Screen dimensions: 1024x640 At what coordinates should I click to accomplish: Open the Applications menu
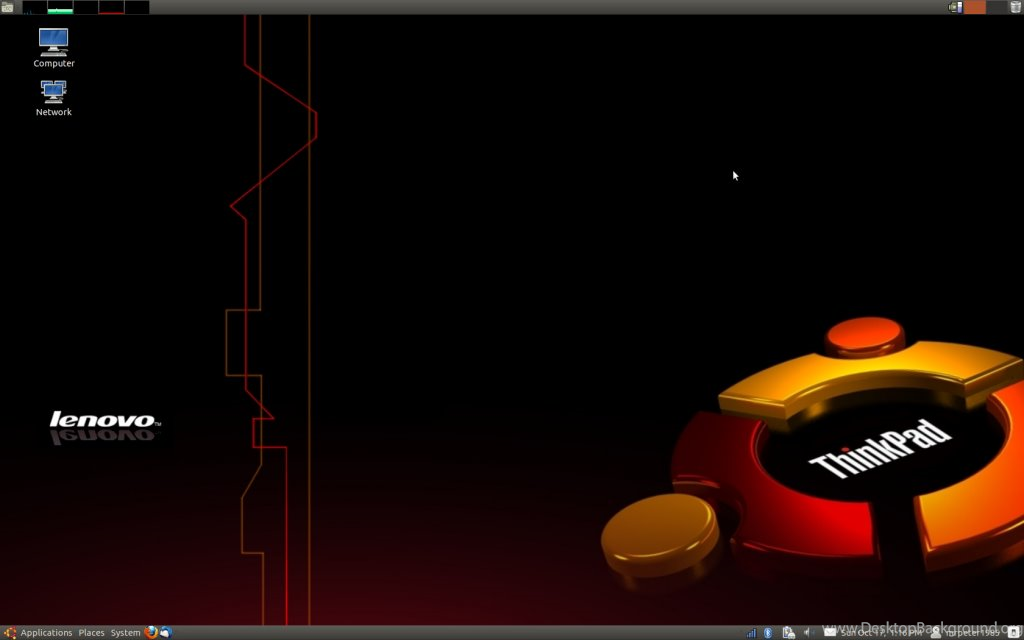[46, 633]
